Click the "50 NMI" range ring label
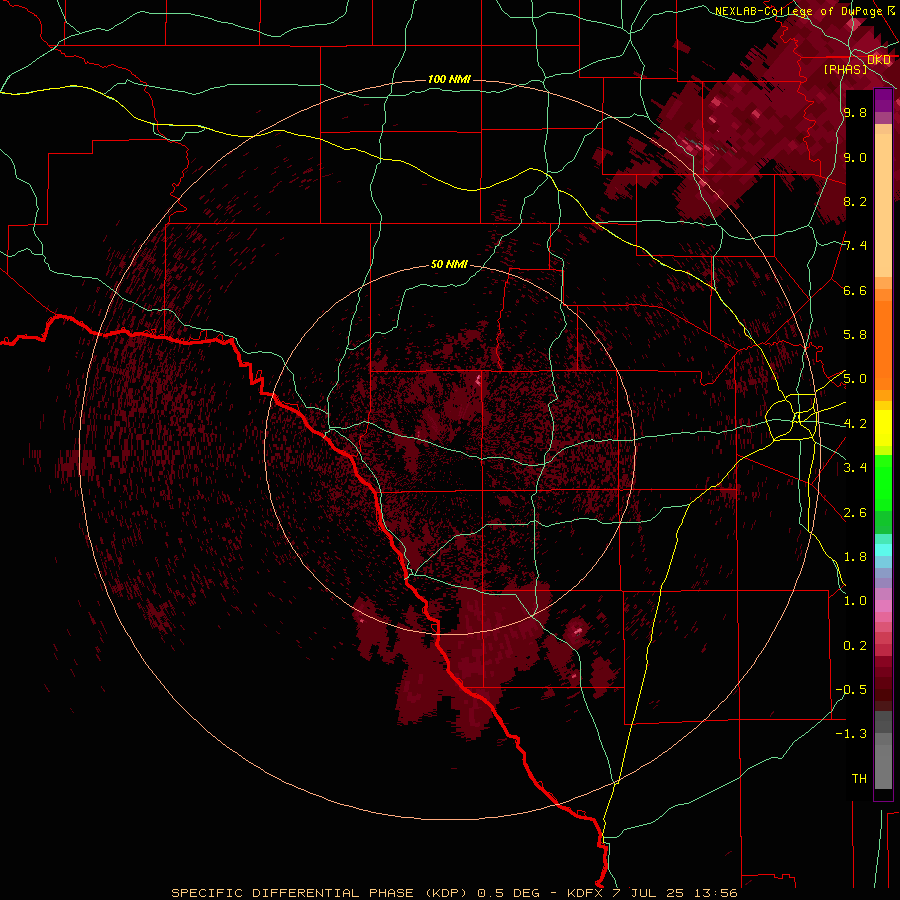Viewport: 900px width, 900px height. 449,264
